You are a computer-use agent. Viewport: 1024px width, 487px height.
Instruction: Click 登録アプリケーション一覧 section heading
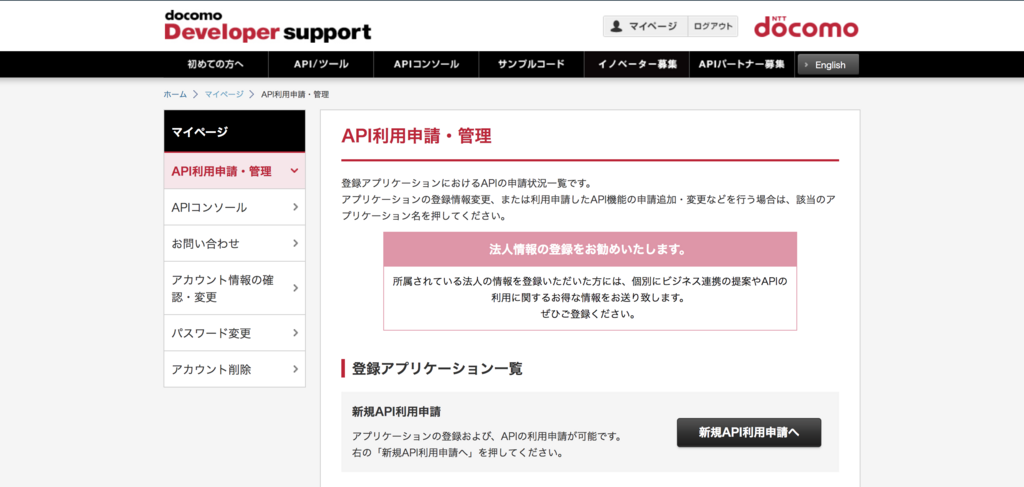click(x=437, y=368)
